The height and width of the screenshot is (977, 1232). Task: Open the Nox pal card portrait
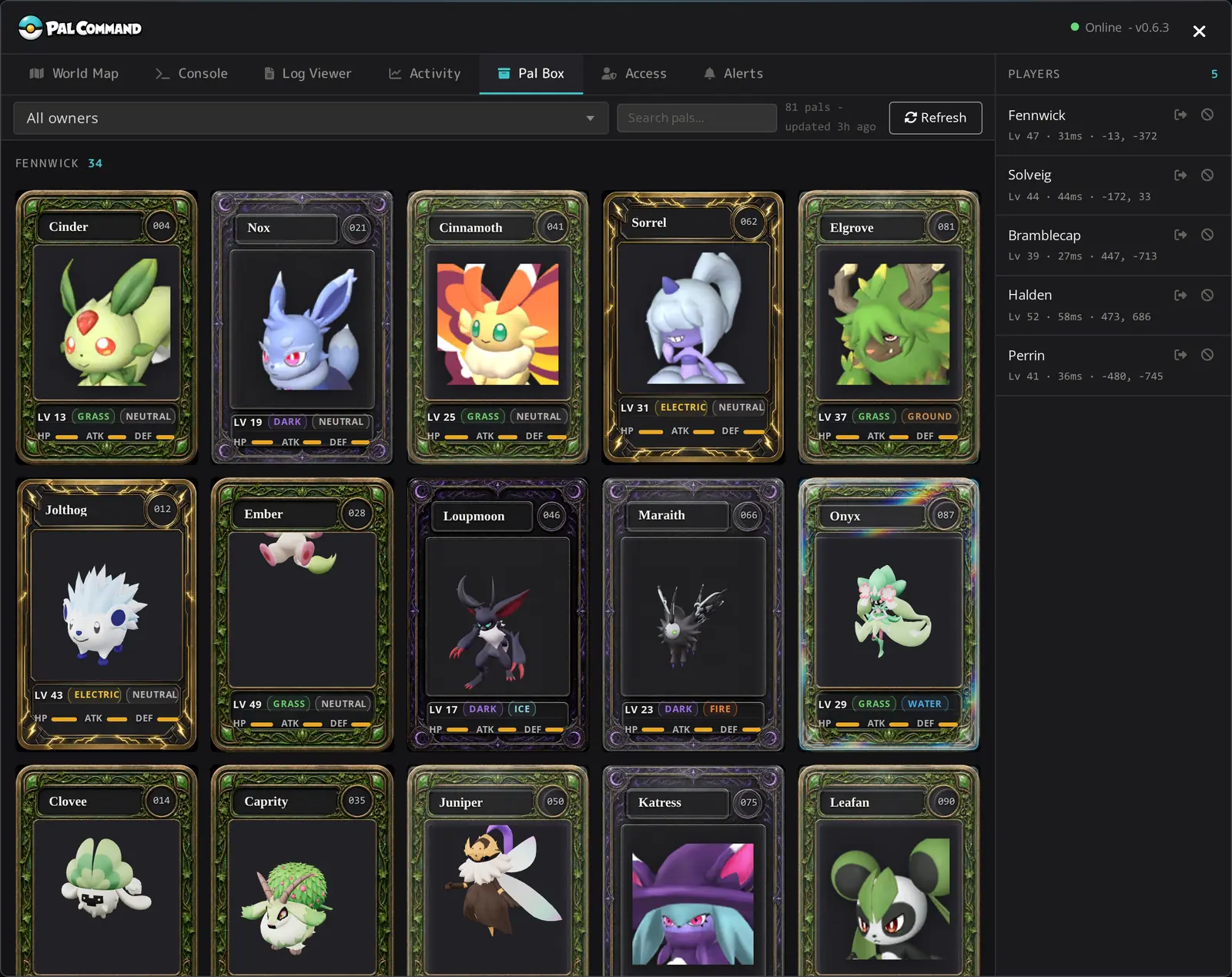point(302,328)
